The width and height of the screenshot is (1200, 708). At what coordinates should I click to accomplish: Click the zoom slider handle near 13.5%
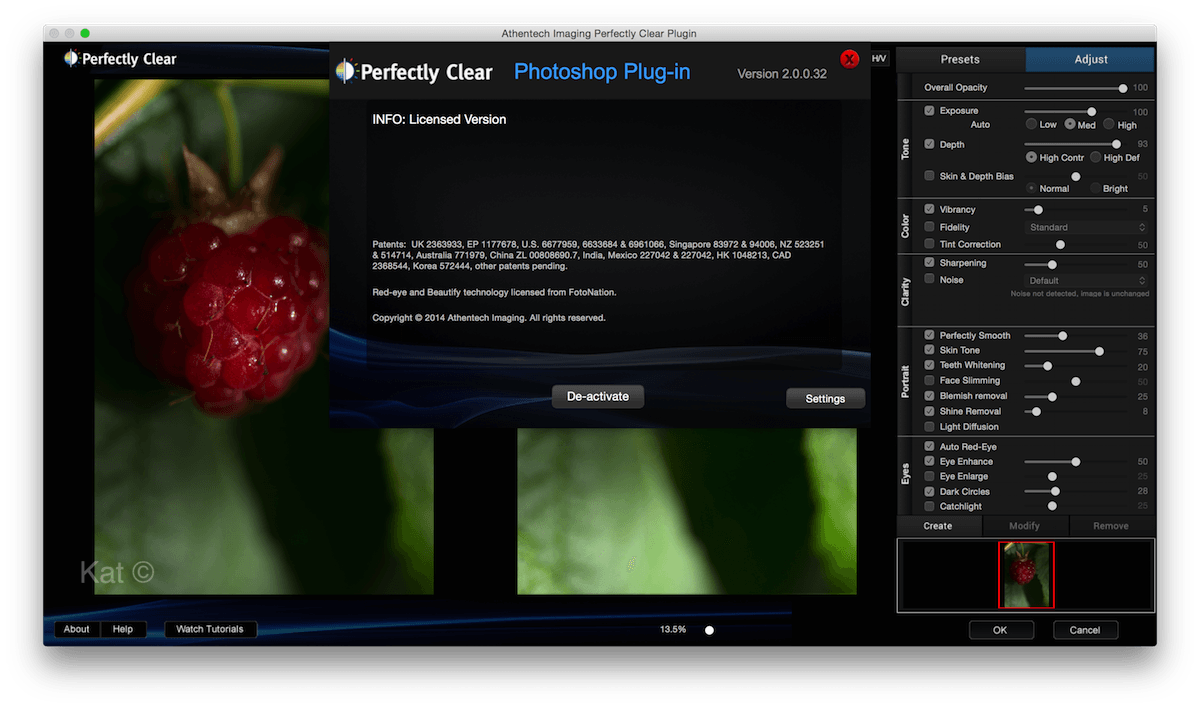pos(709,630)
